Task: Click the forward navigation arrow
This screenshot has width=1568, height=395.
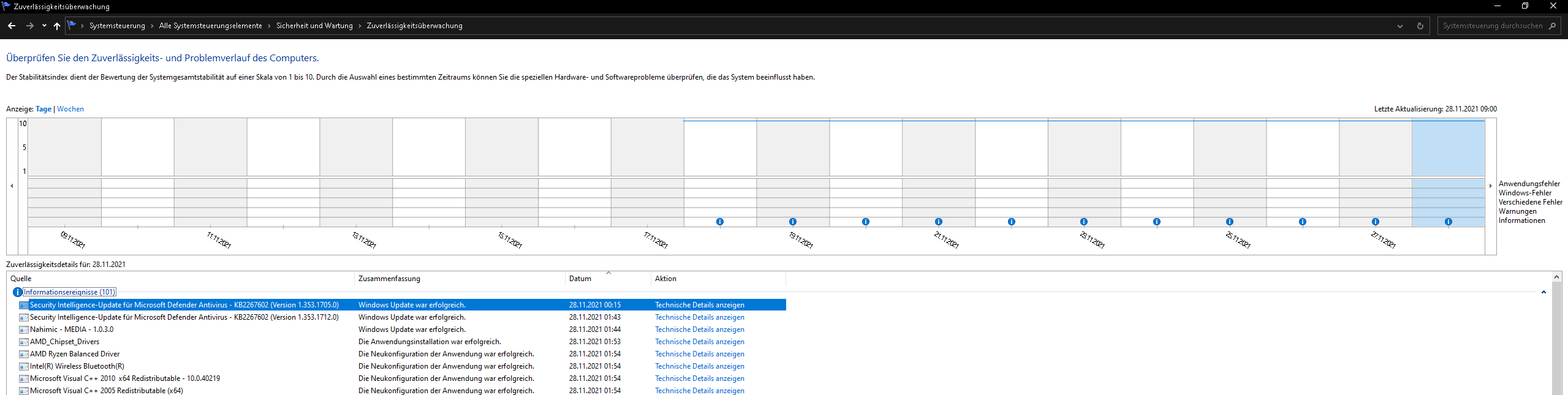Action: (29, 26)
